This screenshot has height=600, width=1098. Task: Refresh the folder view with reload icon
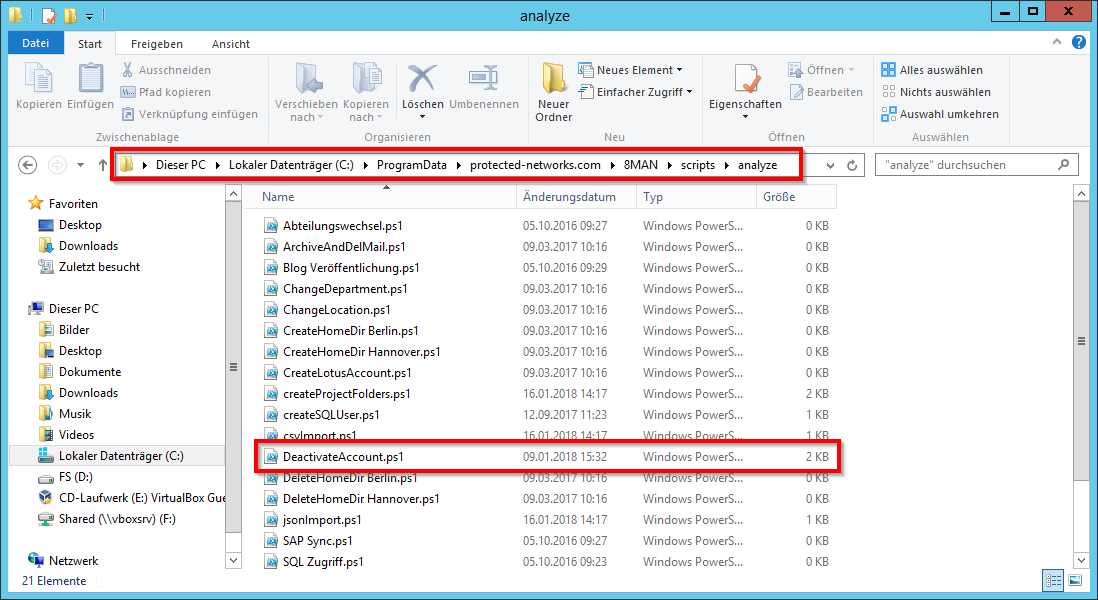pos(852,165)
